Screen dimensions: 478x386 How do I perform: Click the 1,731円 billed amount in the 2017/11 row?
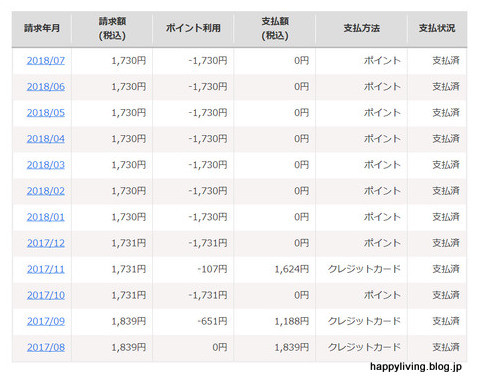pos(129,269)
